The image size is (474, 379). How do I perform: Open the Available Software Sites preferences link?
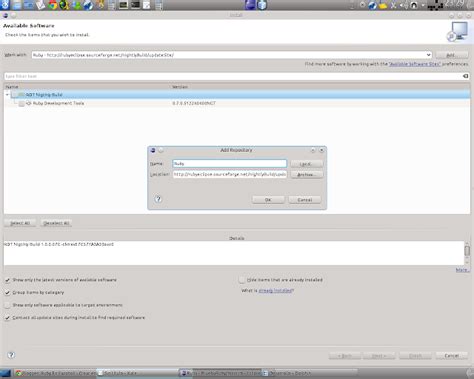pos(415,64)
